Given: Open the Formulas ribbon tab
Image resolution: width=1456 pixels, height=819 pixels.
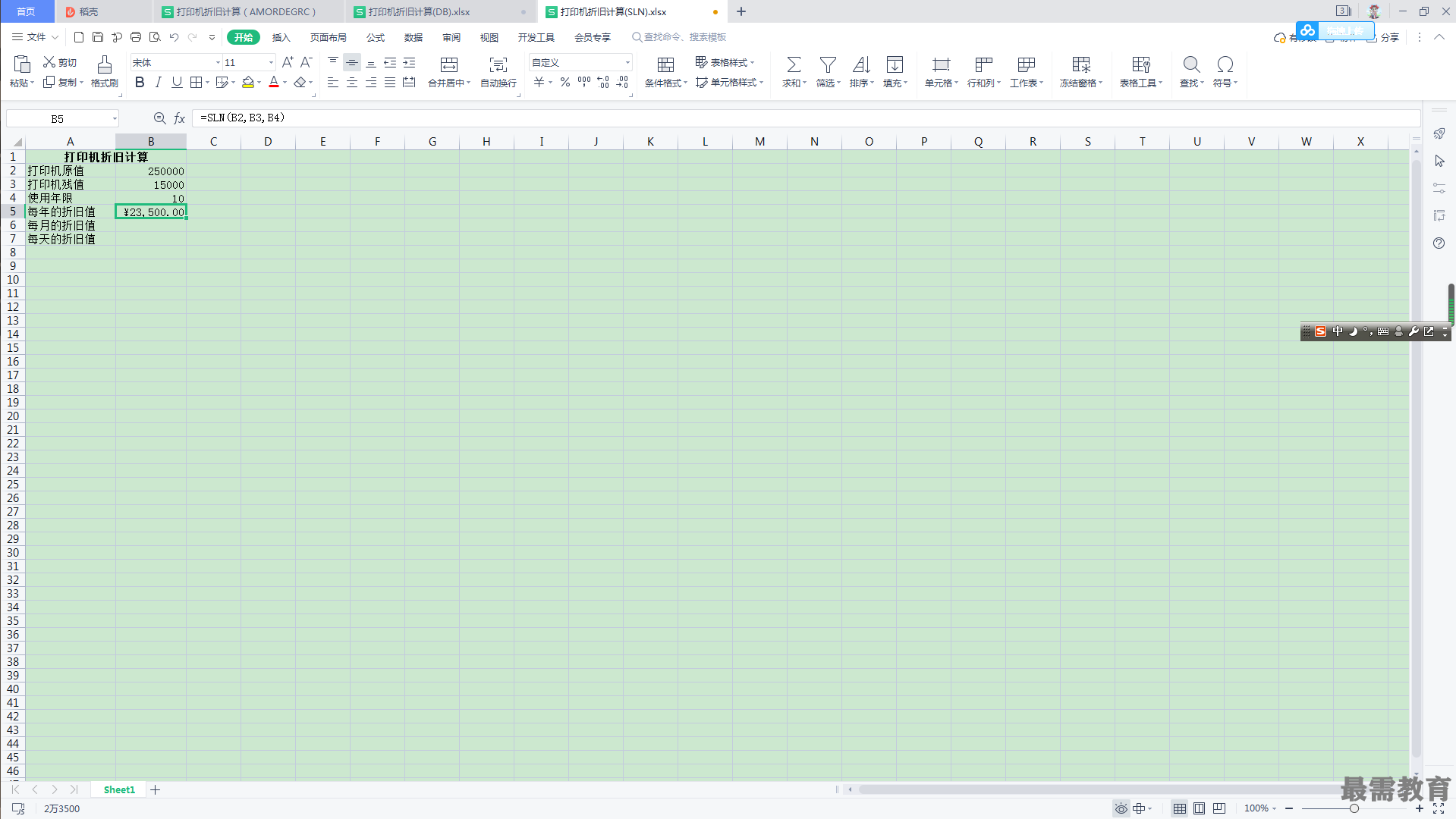Looking at the screenshot, I should (x=376, y=37).
